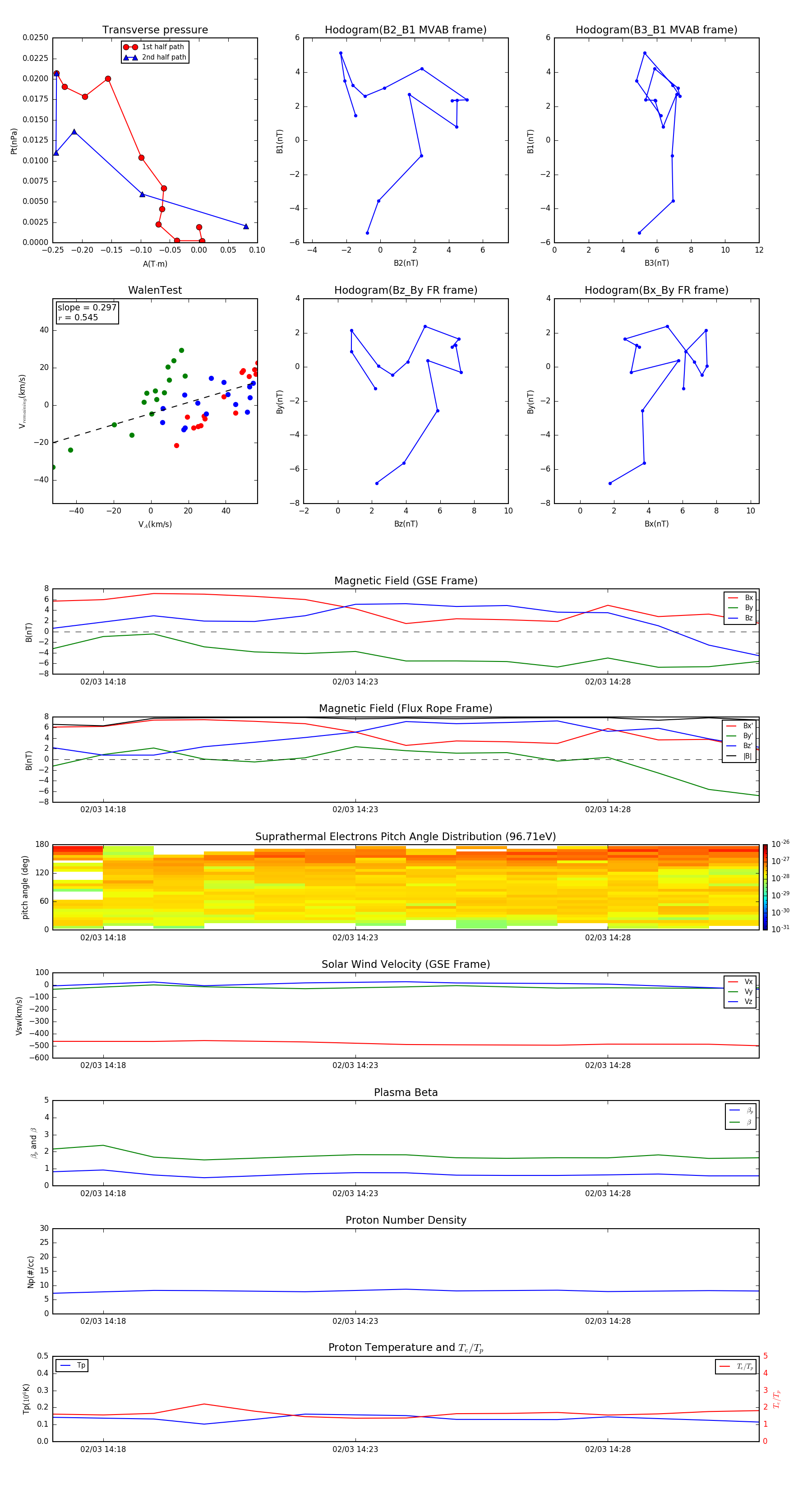Click the 'Vsw(km/s)' axis label
This screenshot has width=812, height=1489.
[18, 1016]
